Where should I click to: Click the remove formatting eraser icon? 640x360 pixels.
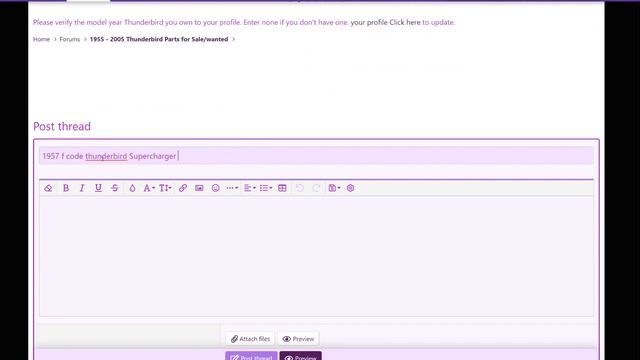(48, 188)
